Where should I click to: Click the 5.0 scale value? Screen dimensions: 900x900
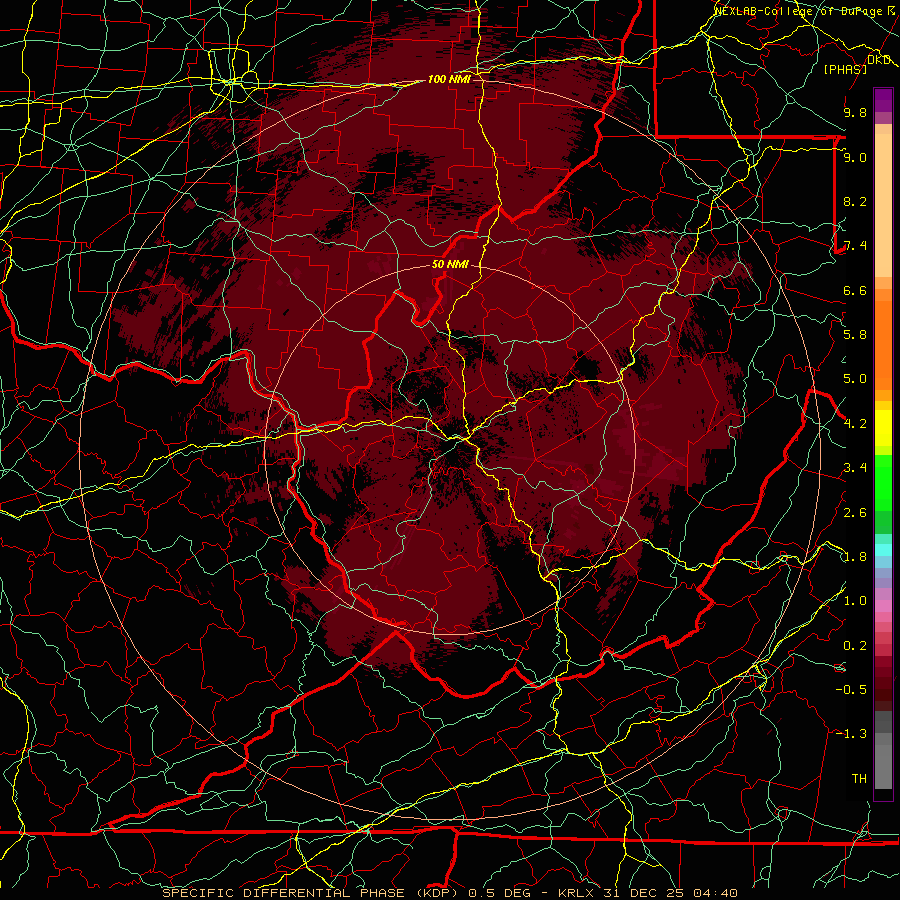coord(855,379)
